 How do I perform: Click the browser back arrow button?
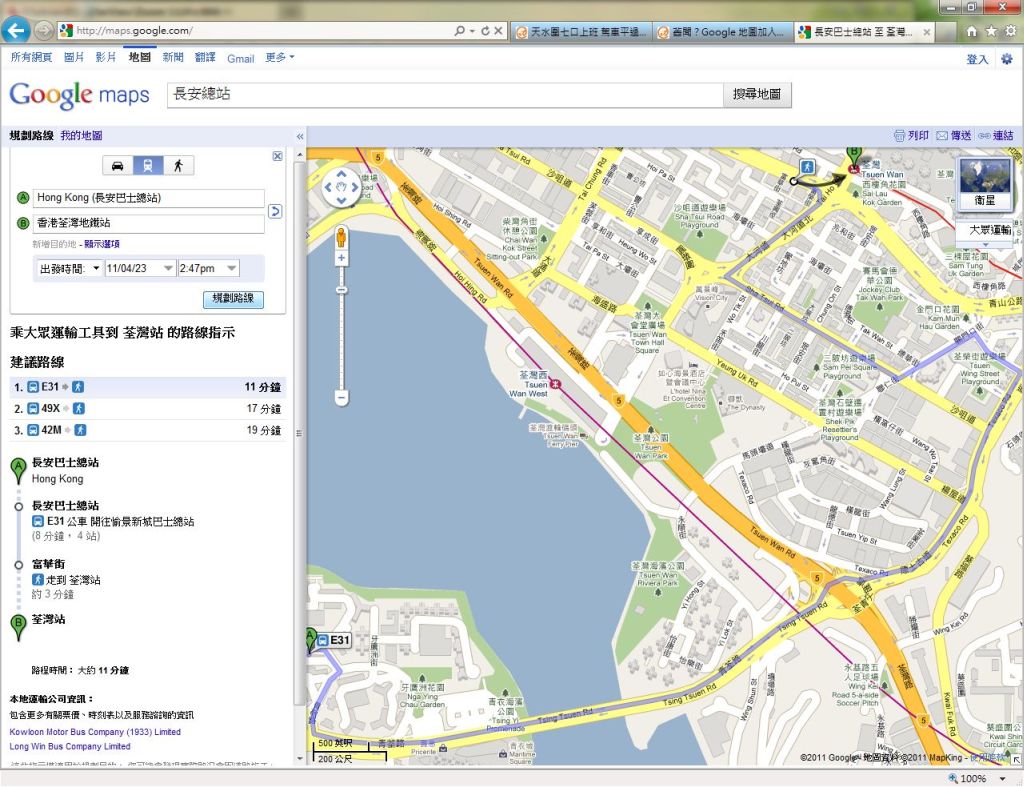point(16,30)
